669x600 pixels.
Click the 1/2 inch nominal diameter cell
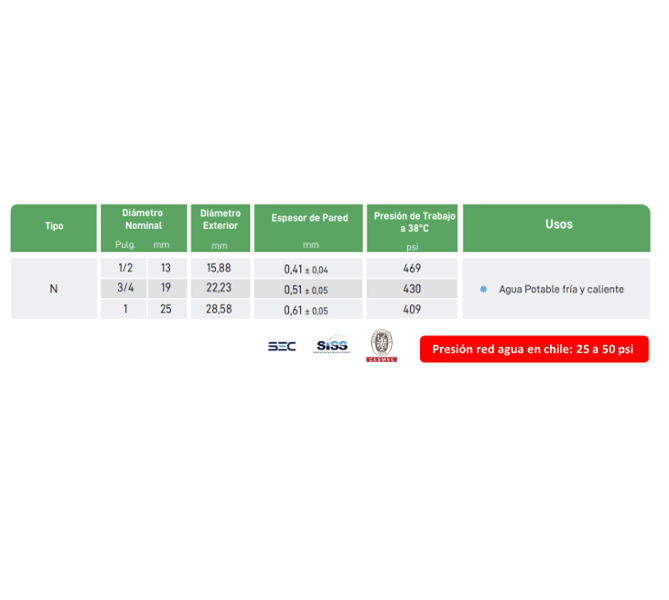coord(125,268)
